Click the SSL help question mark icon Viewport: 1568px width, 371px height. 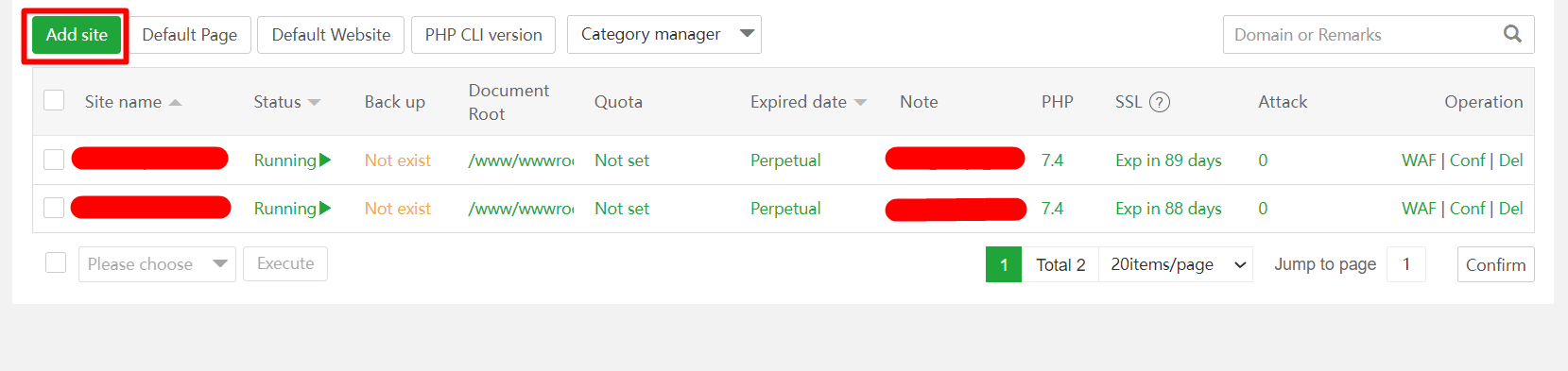click(x=1160, y=102)
